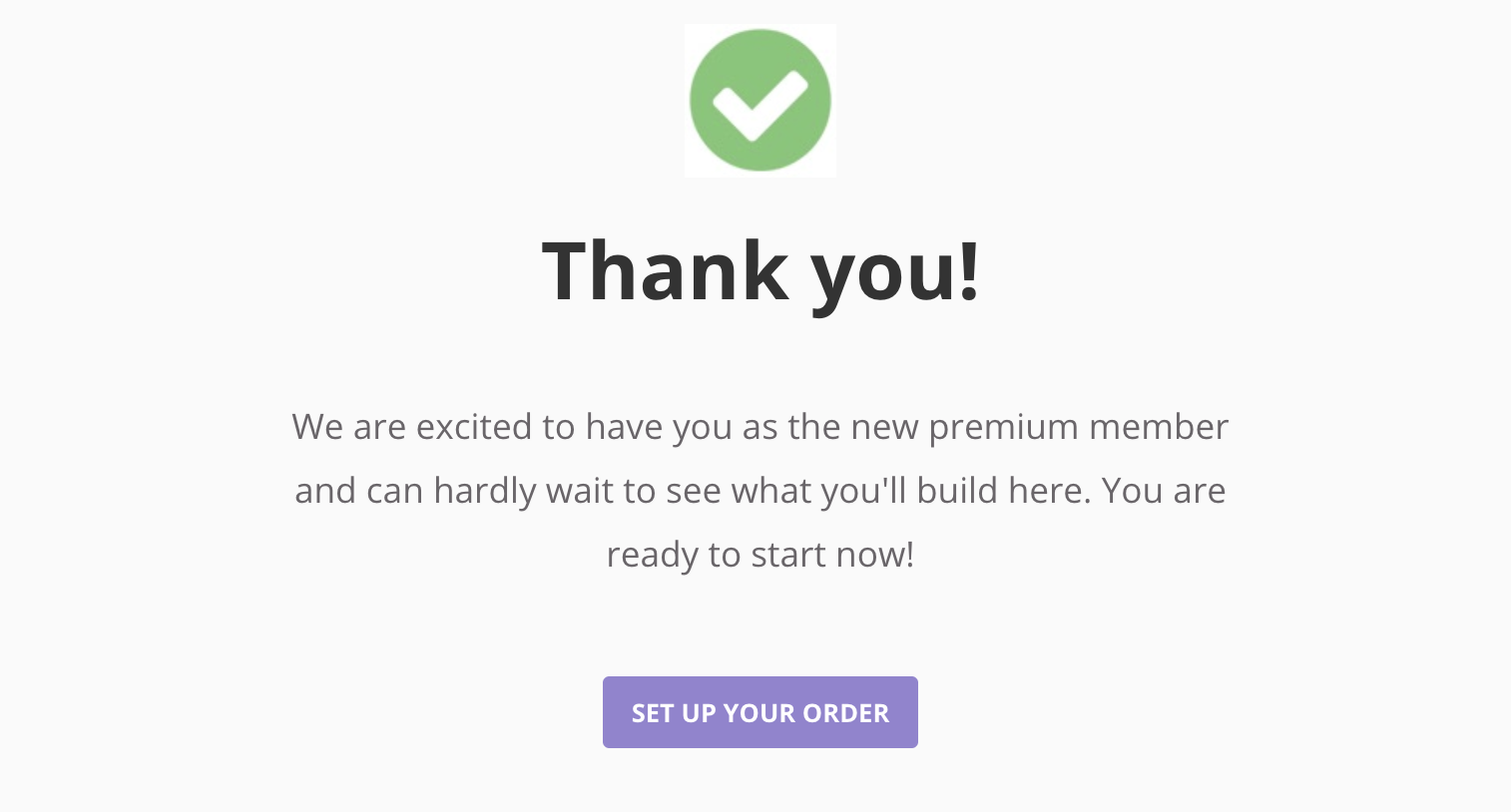Click the word "SET" on the purple button
This screenshot has width=1511, height=812.
653,713
